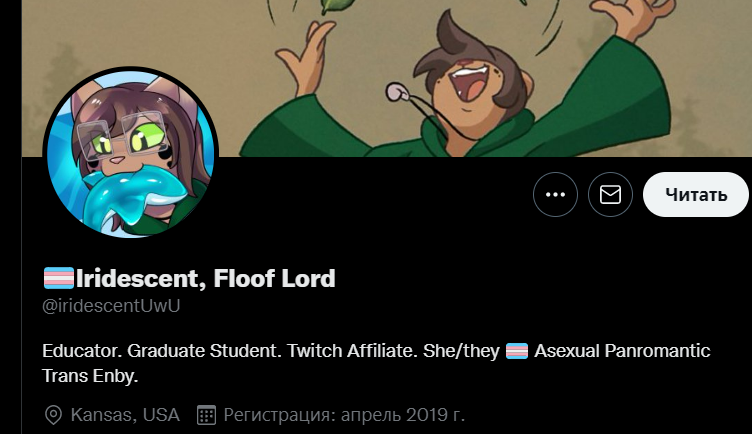This screenshot has height=434, width=752.
Task: Click the location pin icon
Action: (x=53, y=415)
